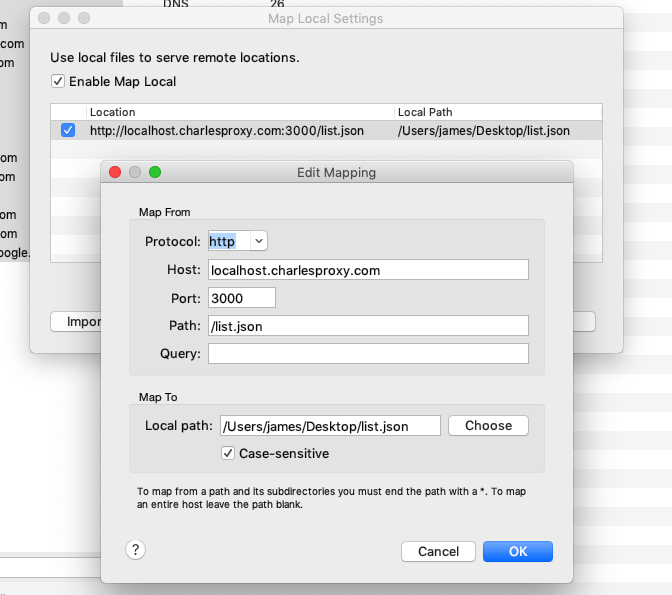
Task: Click the Import button in Map Local Settings
Action: click(76, 322)
